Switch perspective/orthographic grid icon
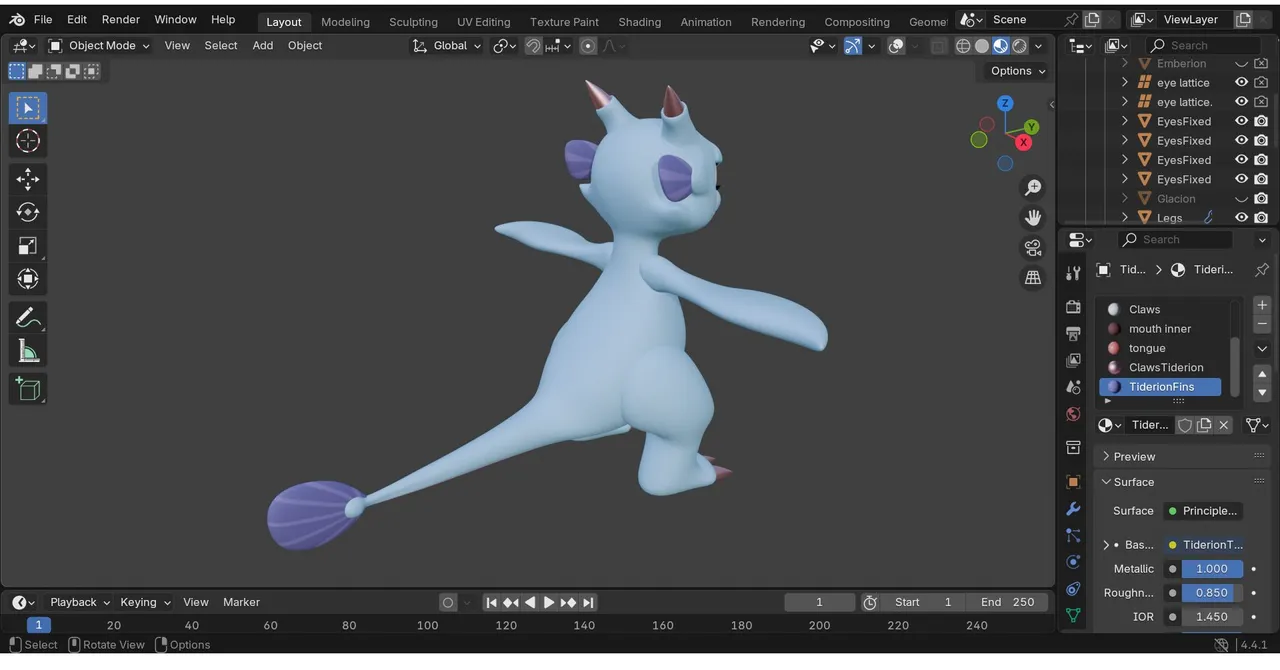Screen dimensions: 1280x670 pyautogui.click(x=1033, y=277)
